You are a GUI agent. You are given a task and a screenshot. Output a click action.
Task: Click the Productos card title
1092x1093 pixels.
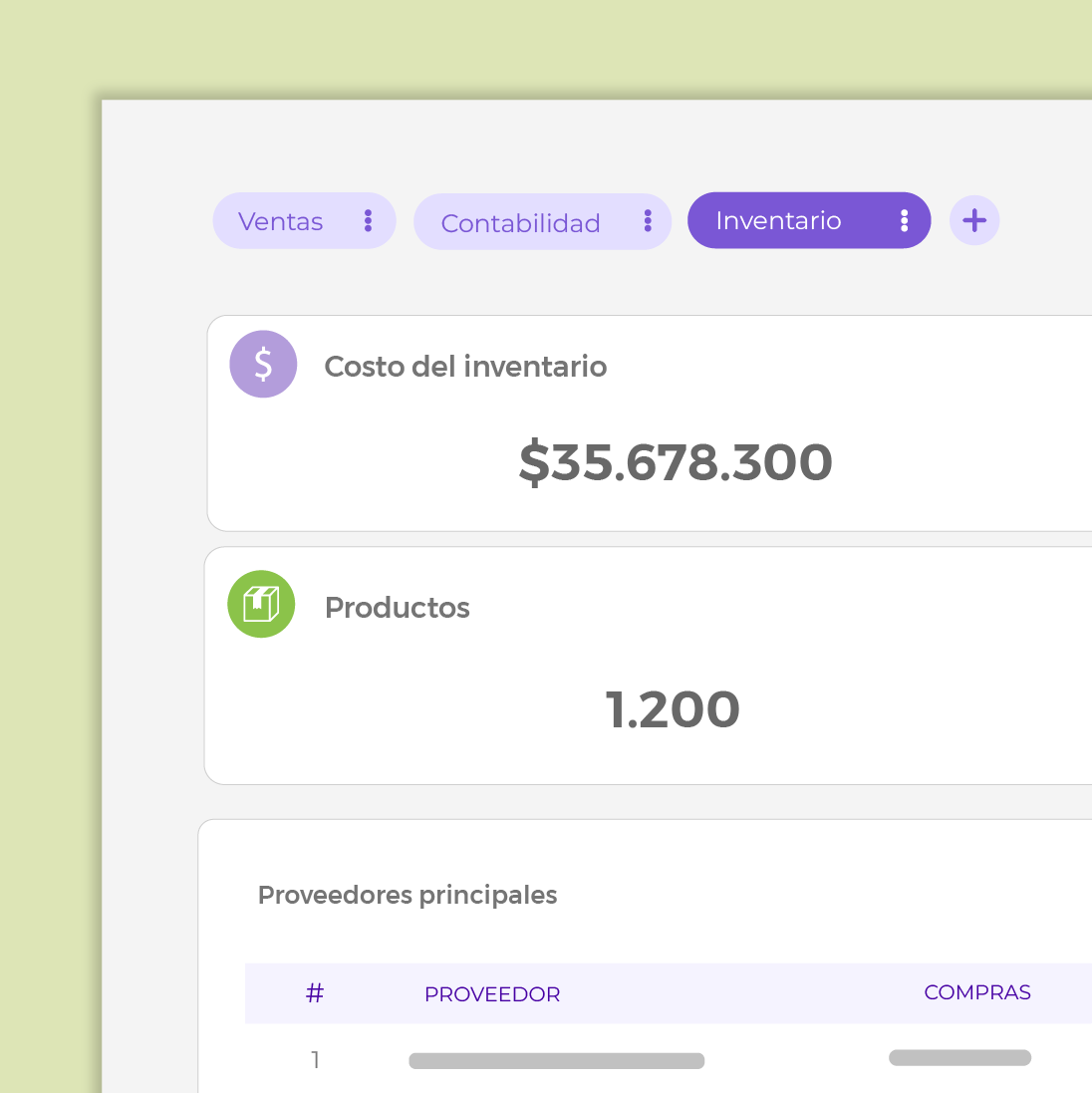pos(398,608)
